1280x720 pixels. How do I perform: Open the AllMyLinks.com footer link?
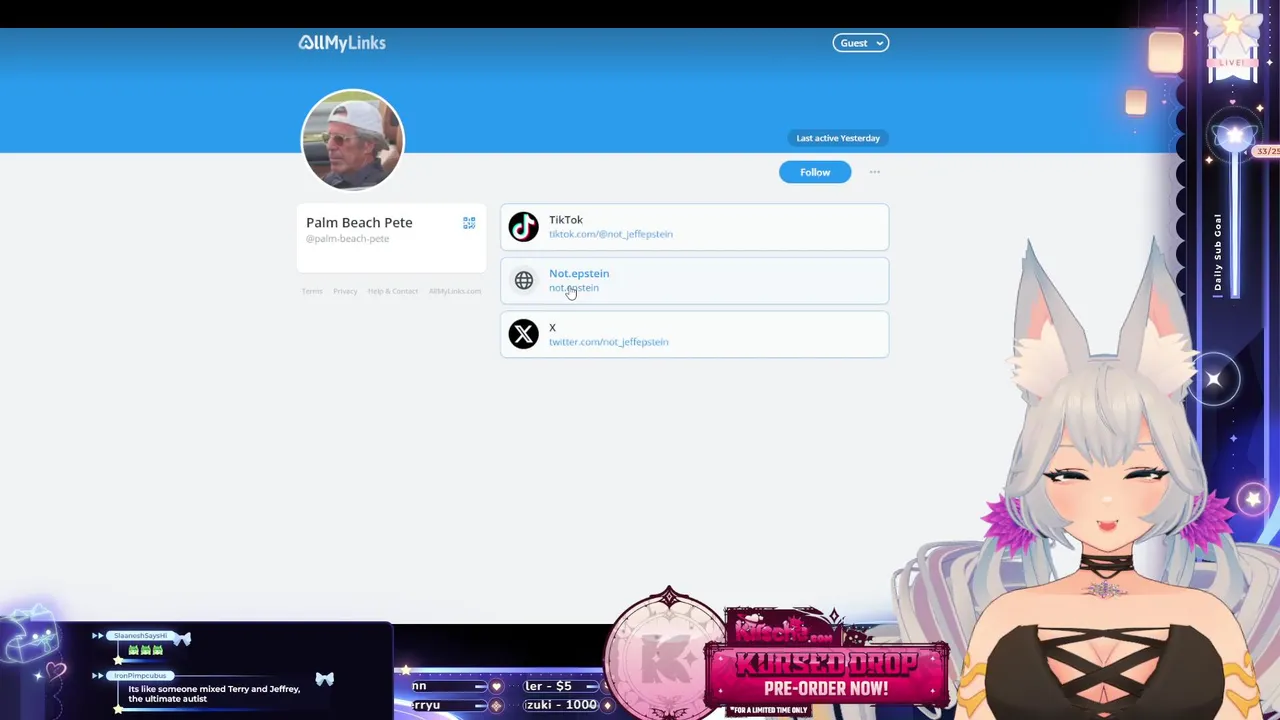point(455,291)
